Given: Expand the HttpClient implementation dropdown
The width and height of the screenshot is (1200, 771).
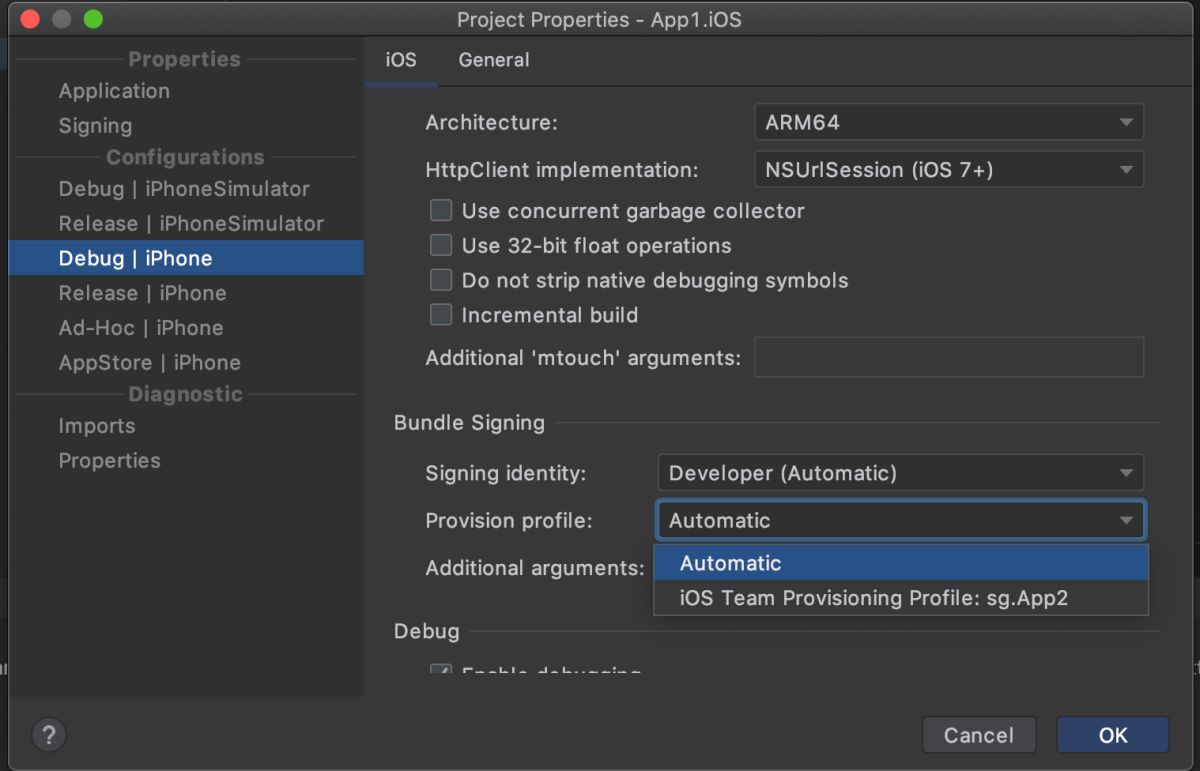Looking at the screenshot, I should coord(948,170).
